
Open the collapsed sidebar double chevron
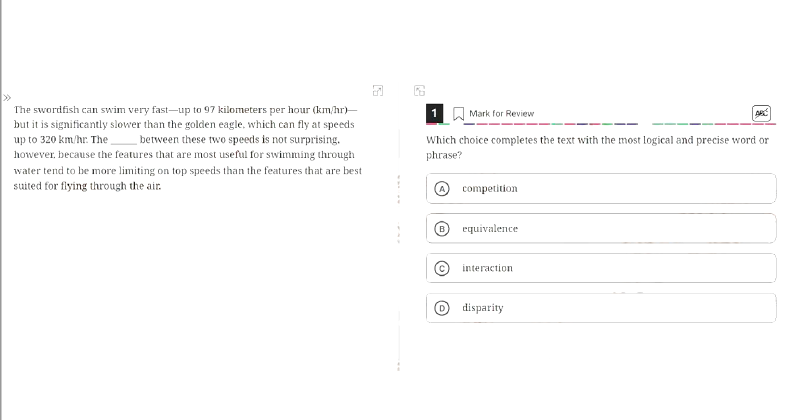click(7, 97)
